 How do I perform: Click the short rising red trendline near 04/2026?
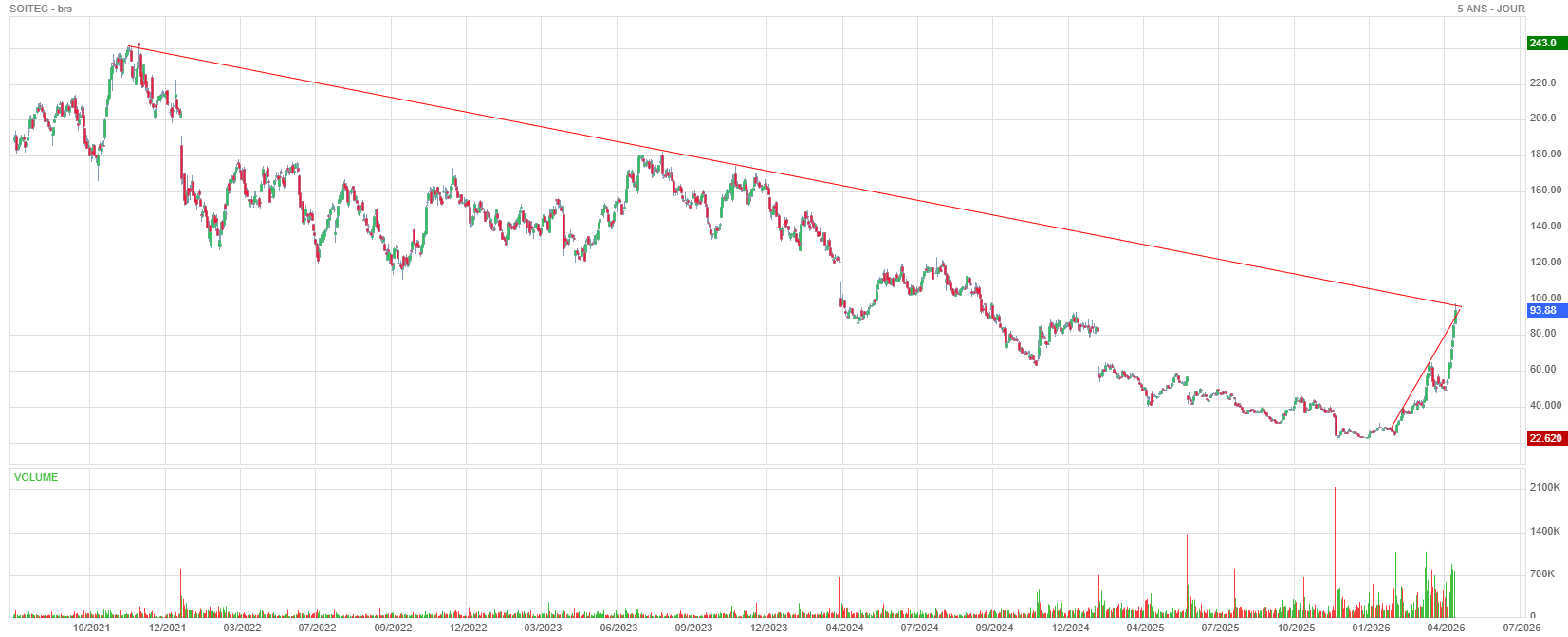click(1425, 368)
